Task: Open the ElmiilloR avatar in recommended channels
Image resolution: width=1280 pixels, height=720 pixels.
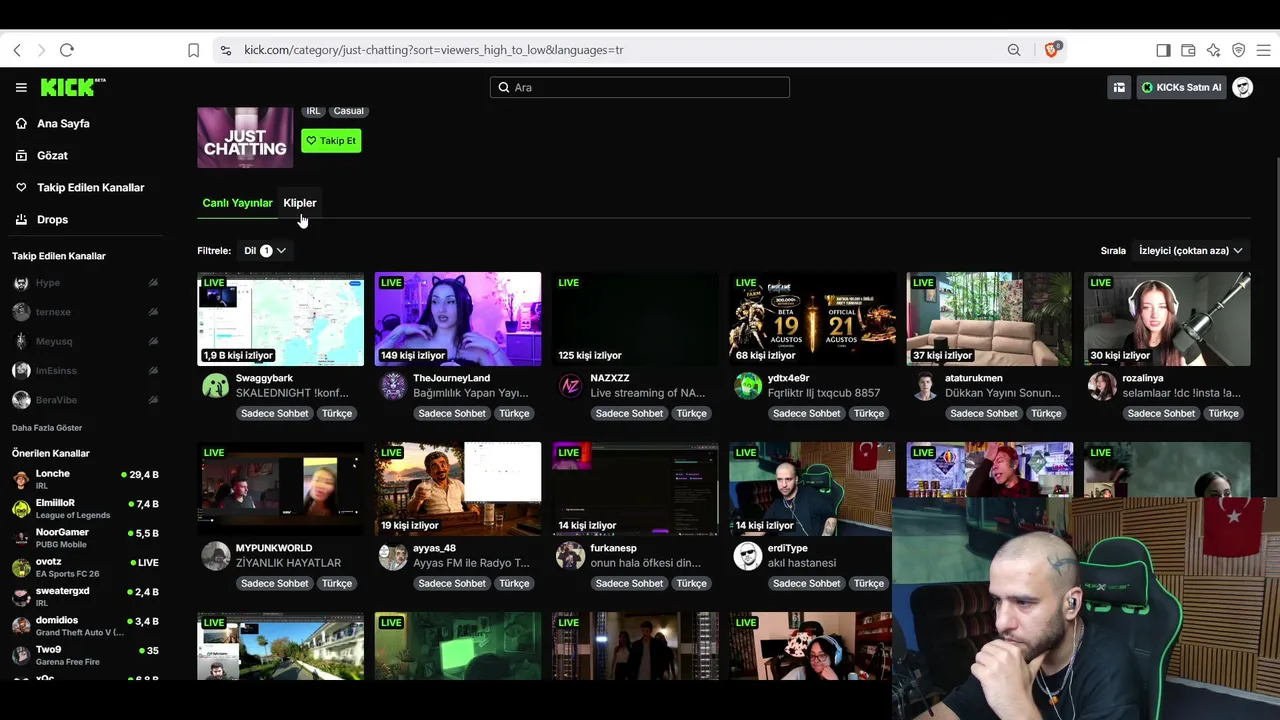Action: [x=21, y=509]
